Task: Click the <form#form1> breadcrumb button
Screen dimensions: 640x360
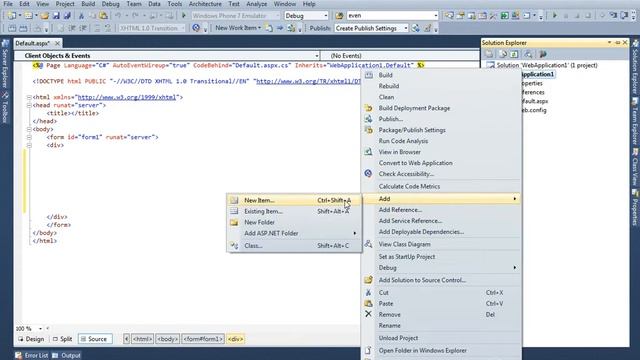Action: (203, 339)
